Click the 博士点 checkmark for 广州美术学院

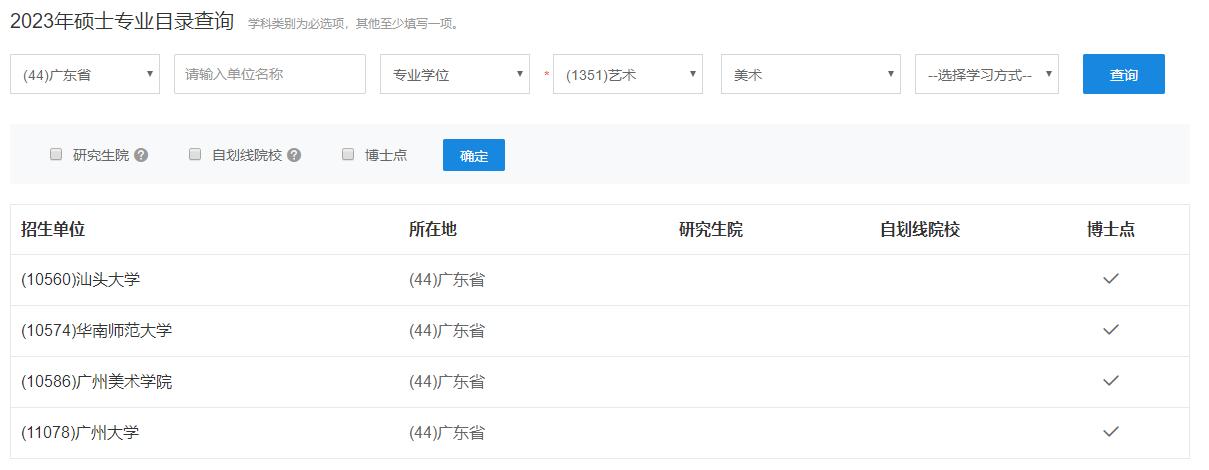[x=1110, y=381]
